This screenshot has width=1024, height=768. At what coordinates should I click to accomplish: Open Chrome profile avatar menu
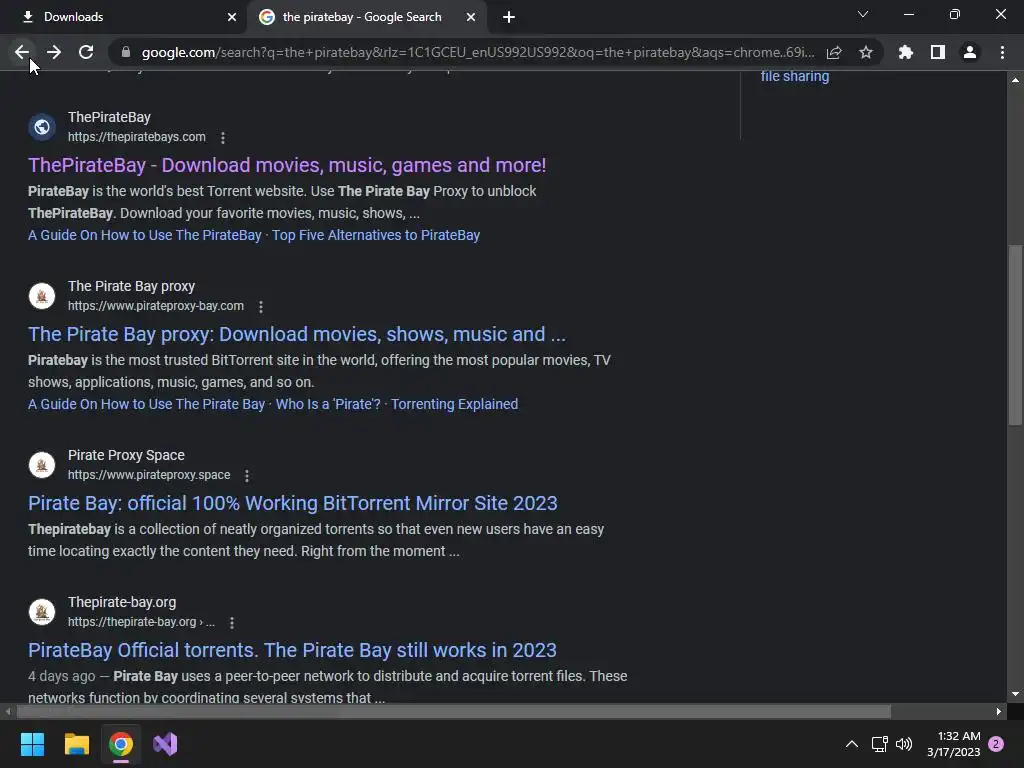click(970, 52)
